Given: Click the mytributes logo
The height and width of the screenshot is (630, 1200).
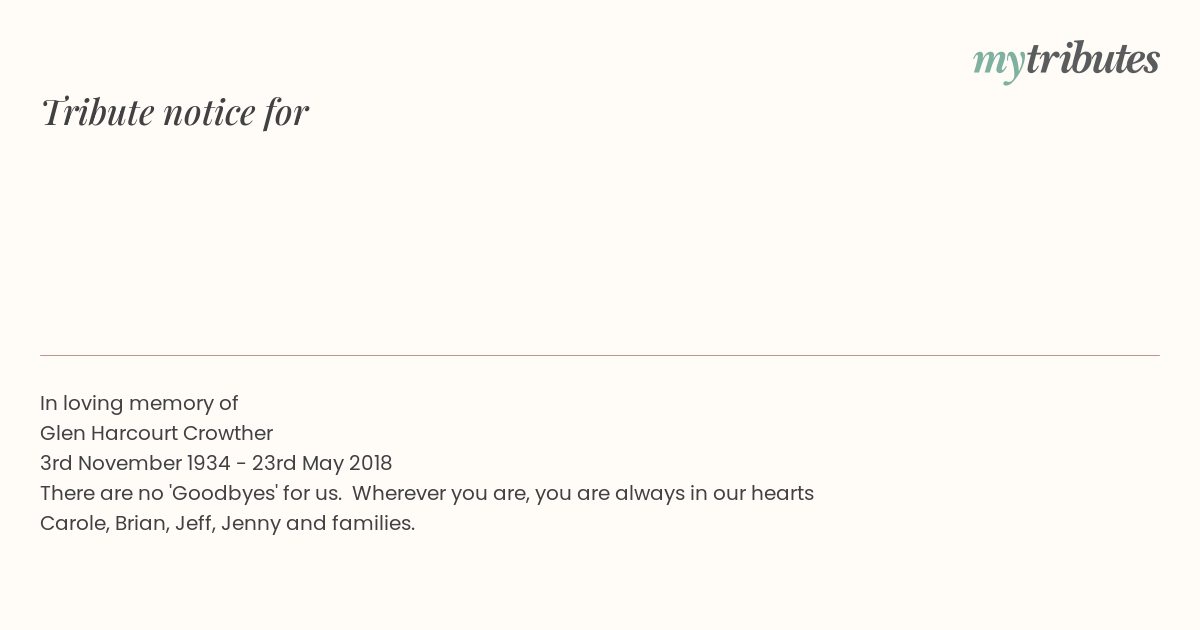Looking at the screenshot, I should pos(1066,61).
